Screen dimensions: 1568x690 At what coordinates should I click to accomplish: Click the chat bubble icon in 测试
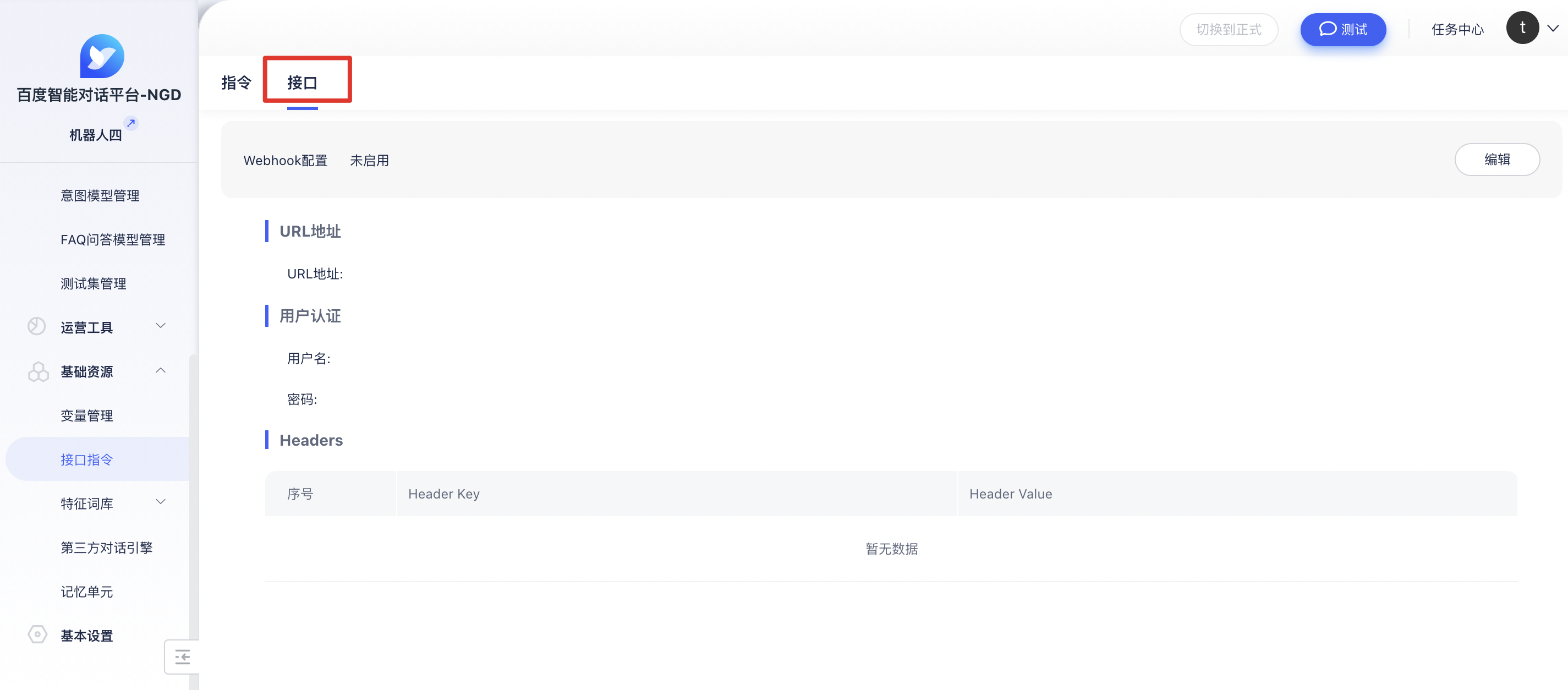tap(1327, 29)
